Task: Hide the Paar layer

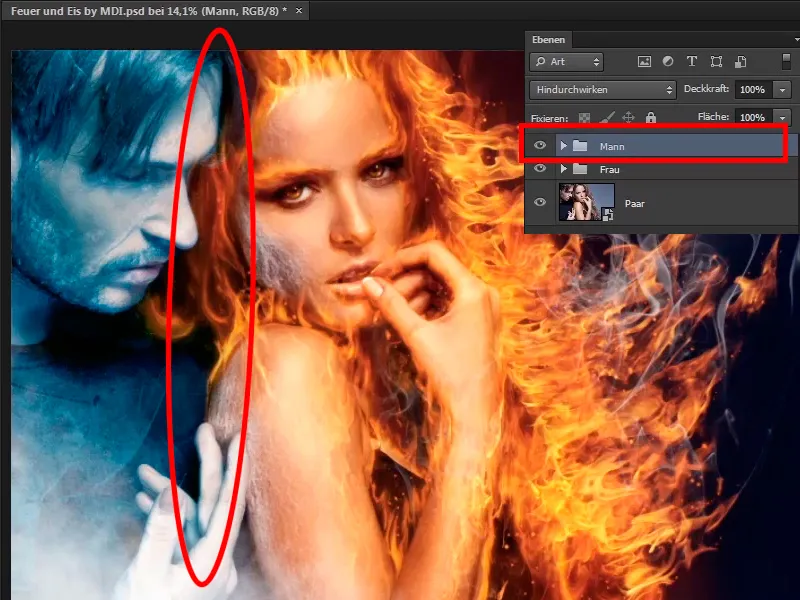Action: (540, 202)
